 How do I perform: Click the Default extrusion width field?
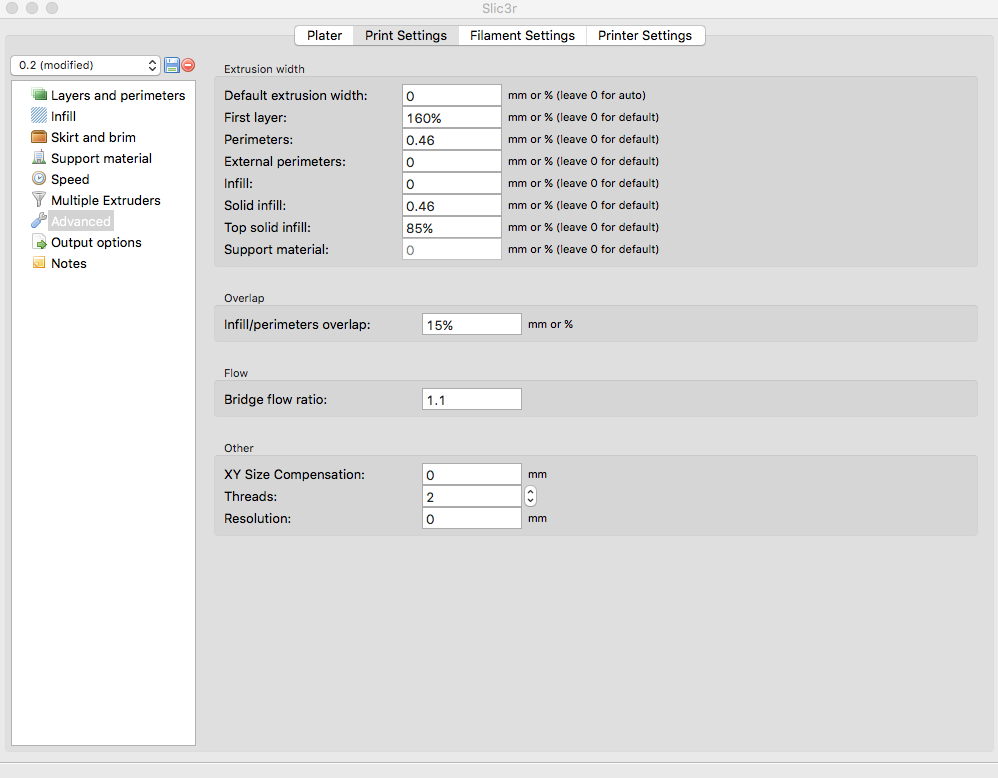click(451, 95)
